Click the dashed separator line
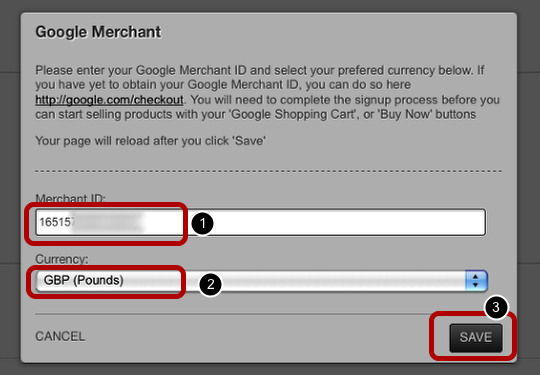Image resolution: width=540 pixels, height=375 pixels. click(x=268, y=171)
